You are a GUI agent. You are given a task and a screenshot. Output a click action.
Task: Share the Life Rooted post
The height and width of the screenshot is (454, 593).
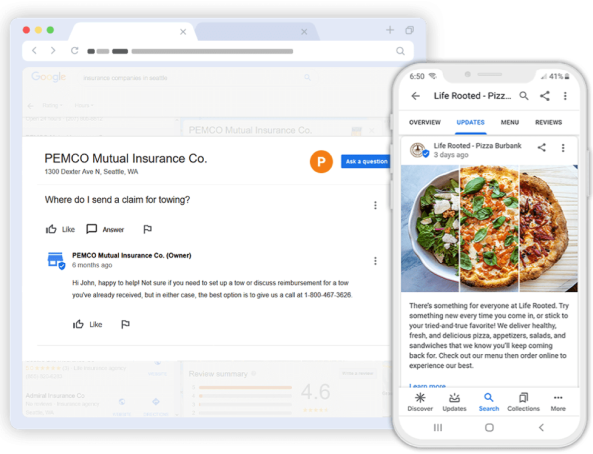542,148
